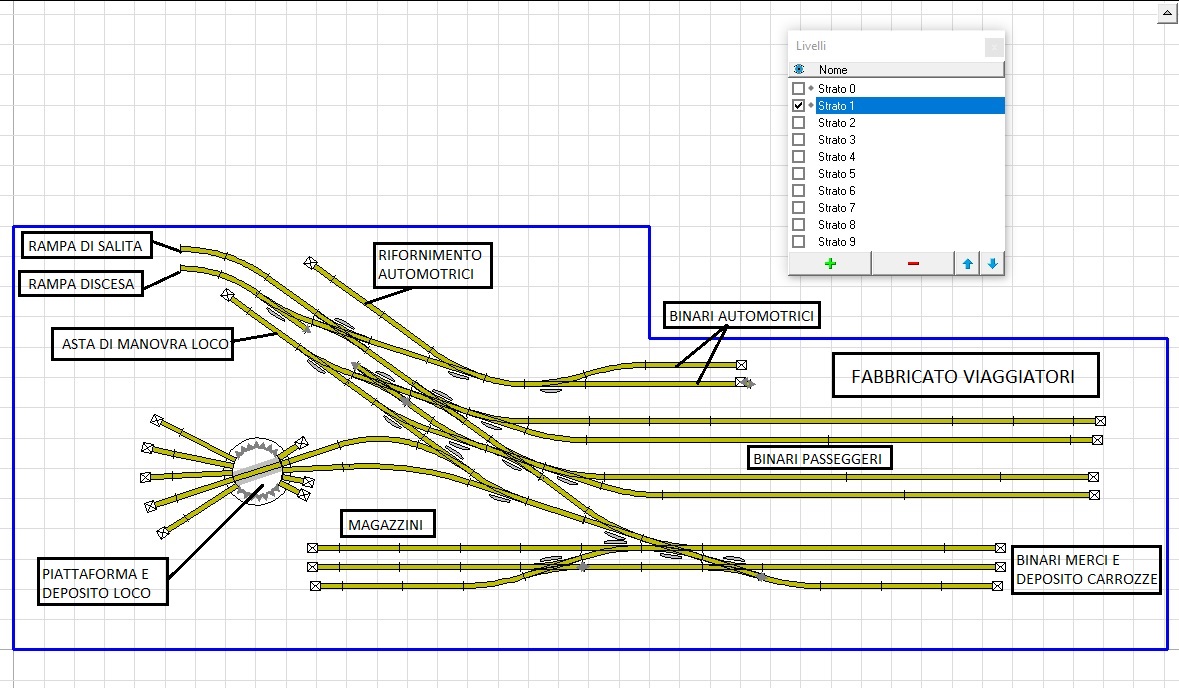The image size is (1179, 688).
Task: Select the RAMPA DI SALITA label
Action: tap(85, 245)
